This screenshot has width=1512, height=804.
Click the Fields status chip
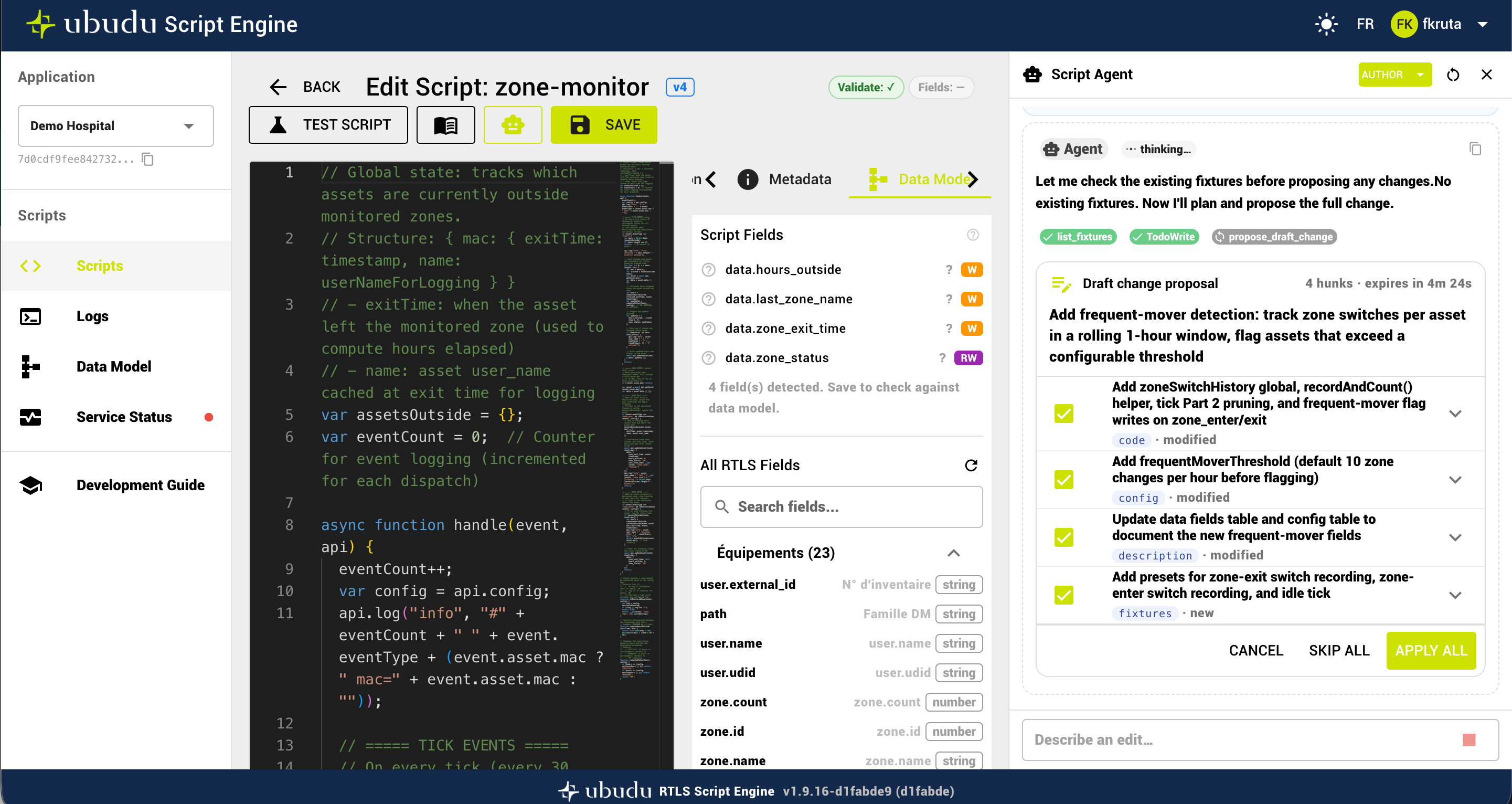pos(941,87)
